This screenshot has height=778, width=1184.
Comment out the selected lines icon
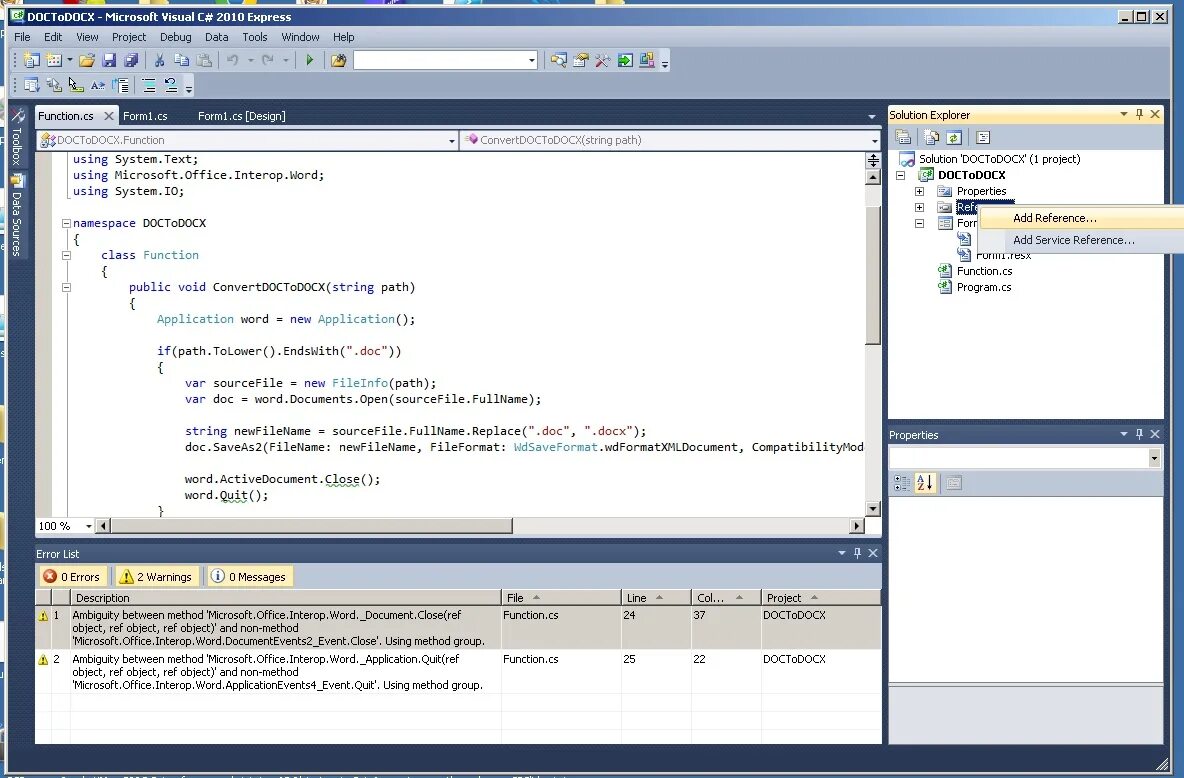click(149, 85)
